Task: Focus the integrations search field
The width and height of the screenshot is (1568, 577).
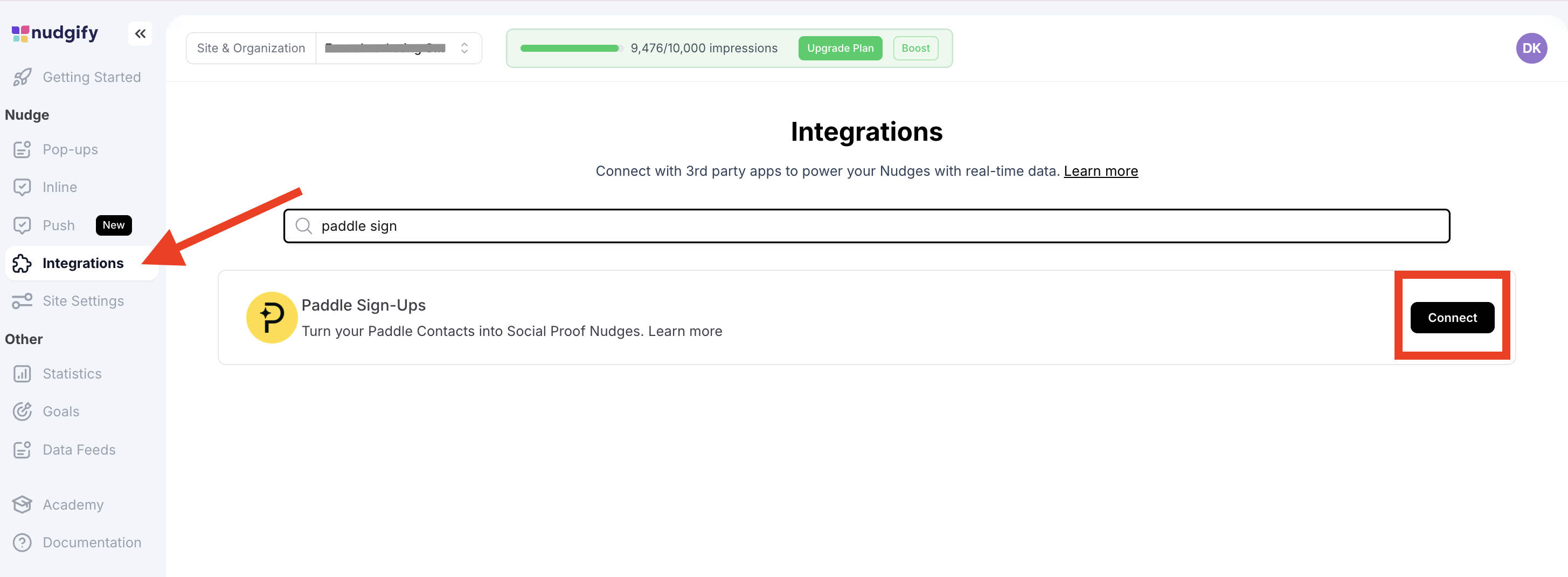Action: 866,226
